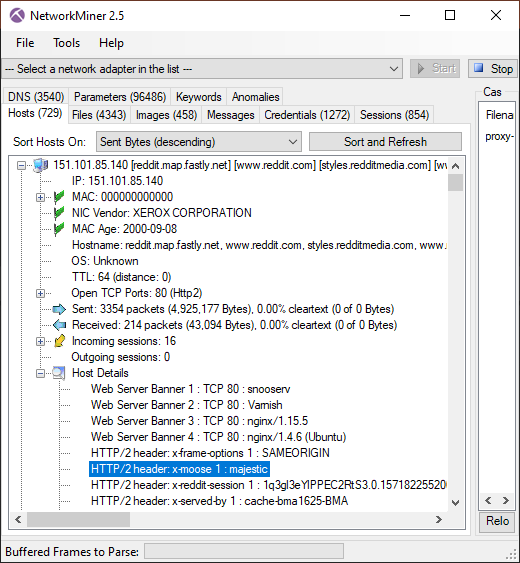
Task: Select the OS: Unknown row
Action: coord(105,261)
